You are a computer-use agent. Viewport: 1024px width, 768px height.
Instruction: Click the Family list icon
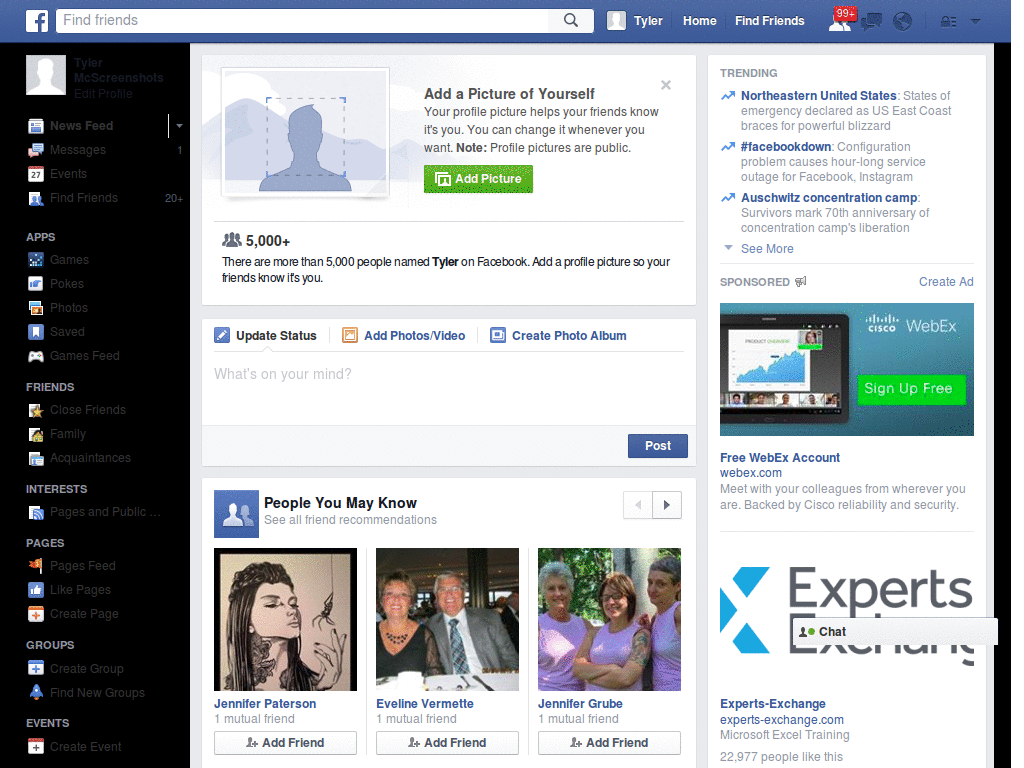(x=36, y=434)
